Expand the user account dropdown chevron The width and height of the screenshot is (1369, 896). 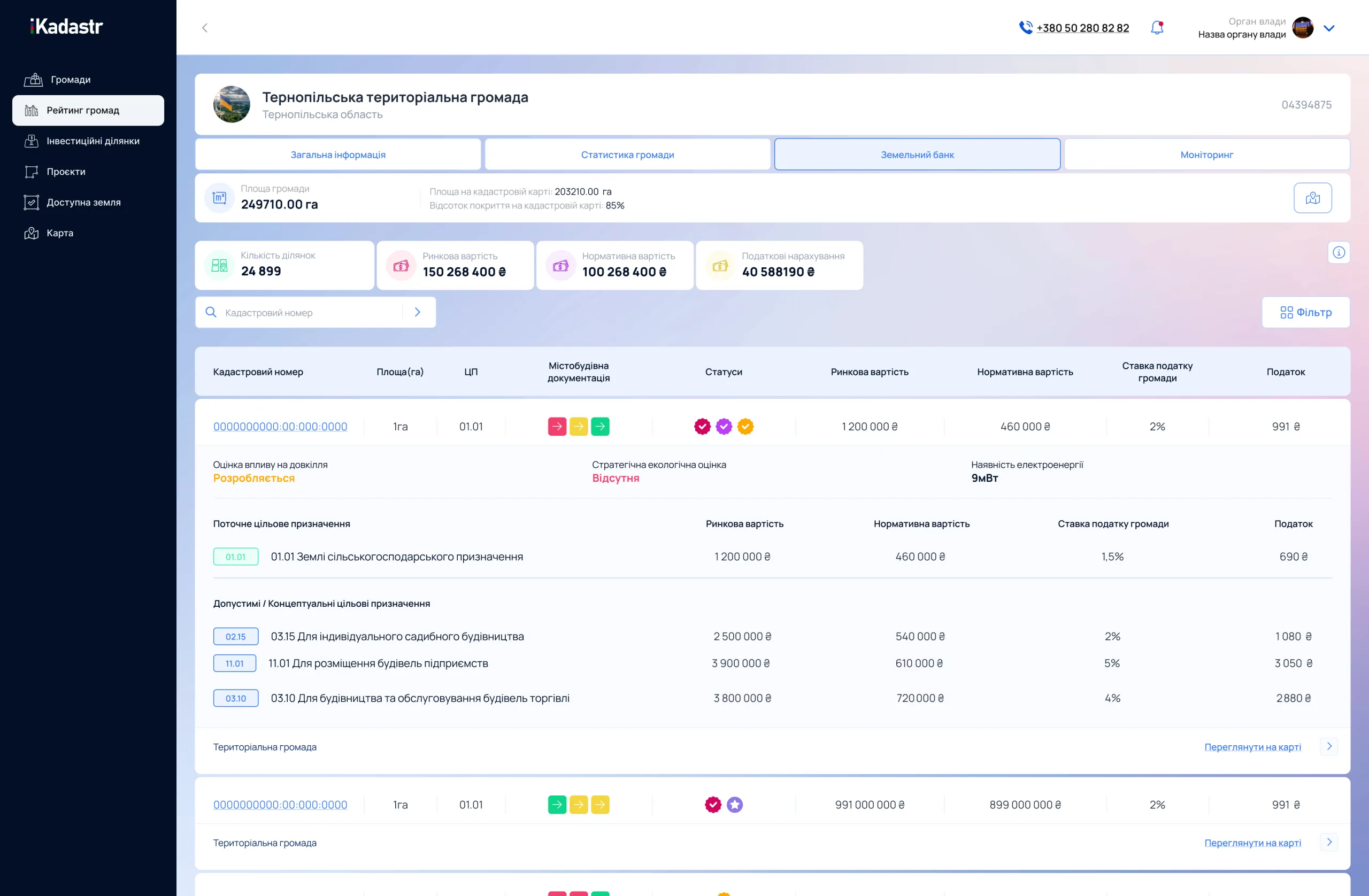[1329, 28]
